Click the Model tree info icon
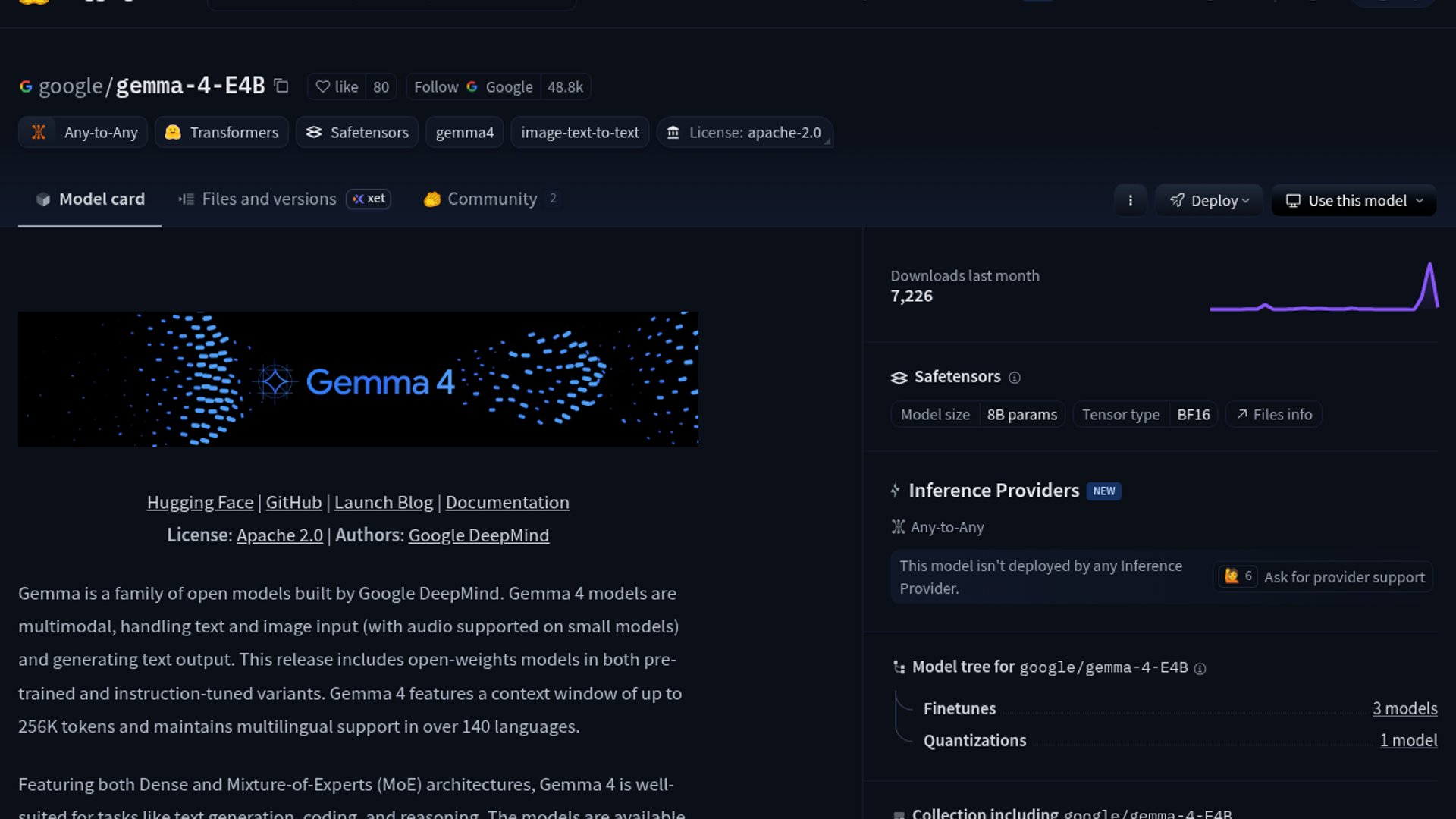1456x819 pixels. (1200, 668)
